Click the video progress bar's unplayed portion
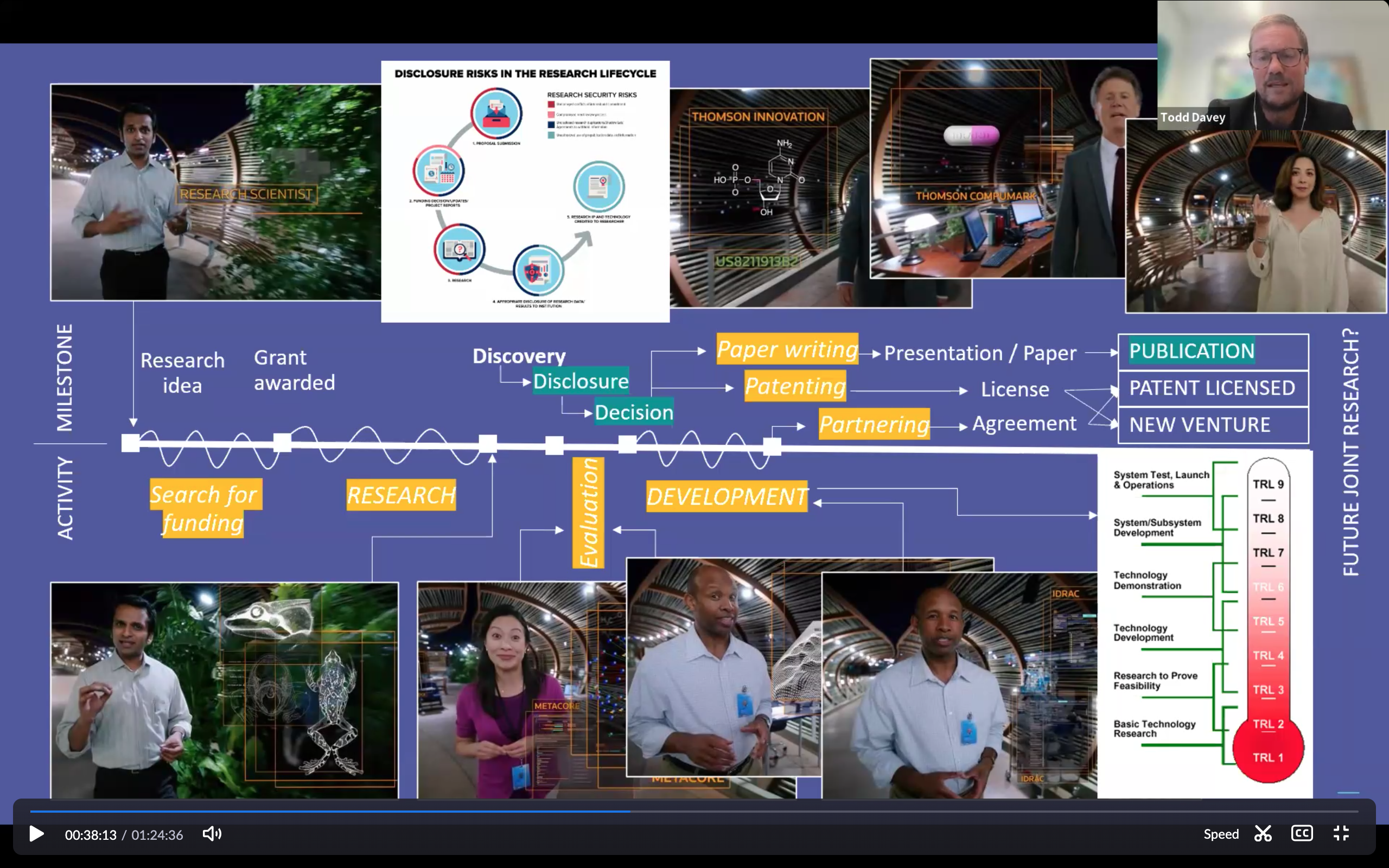This screenshot has width=1389, height=868. [976, 812]
